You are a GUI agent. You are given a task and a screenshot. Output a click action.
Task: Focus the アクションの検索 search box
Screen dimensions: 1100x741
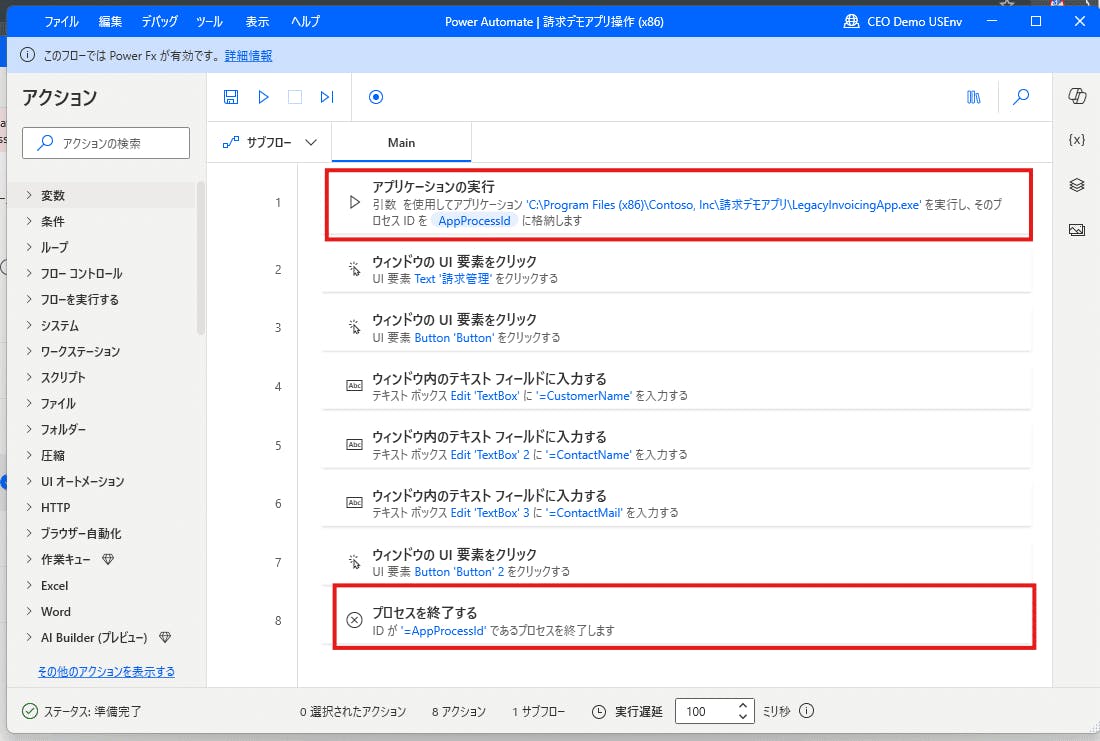[106, 143]
